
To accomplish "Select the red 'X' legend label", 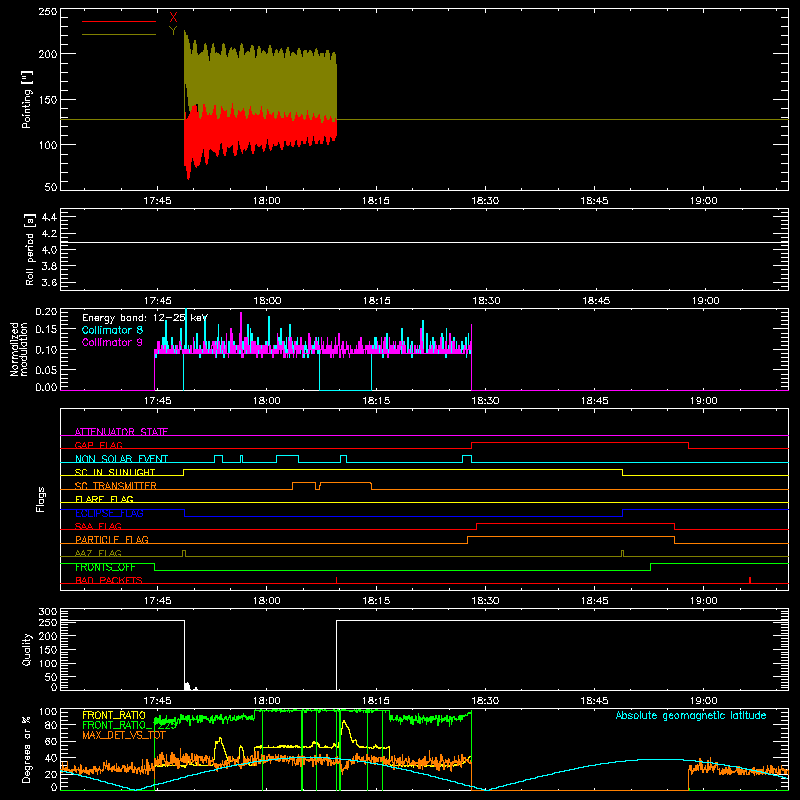I will click(173, 18).
